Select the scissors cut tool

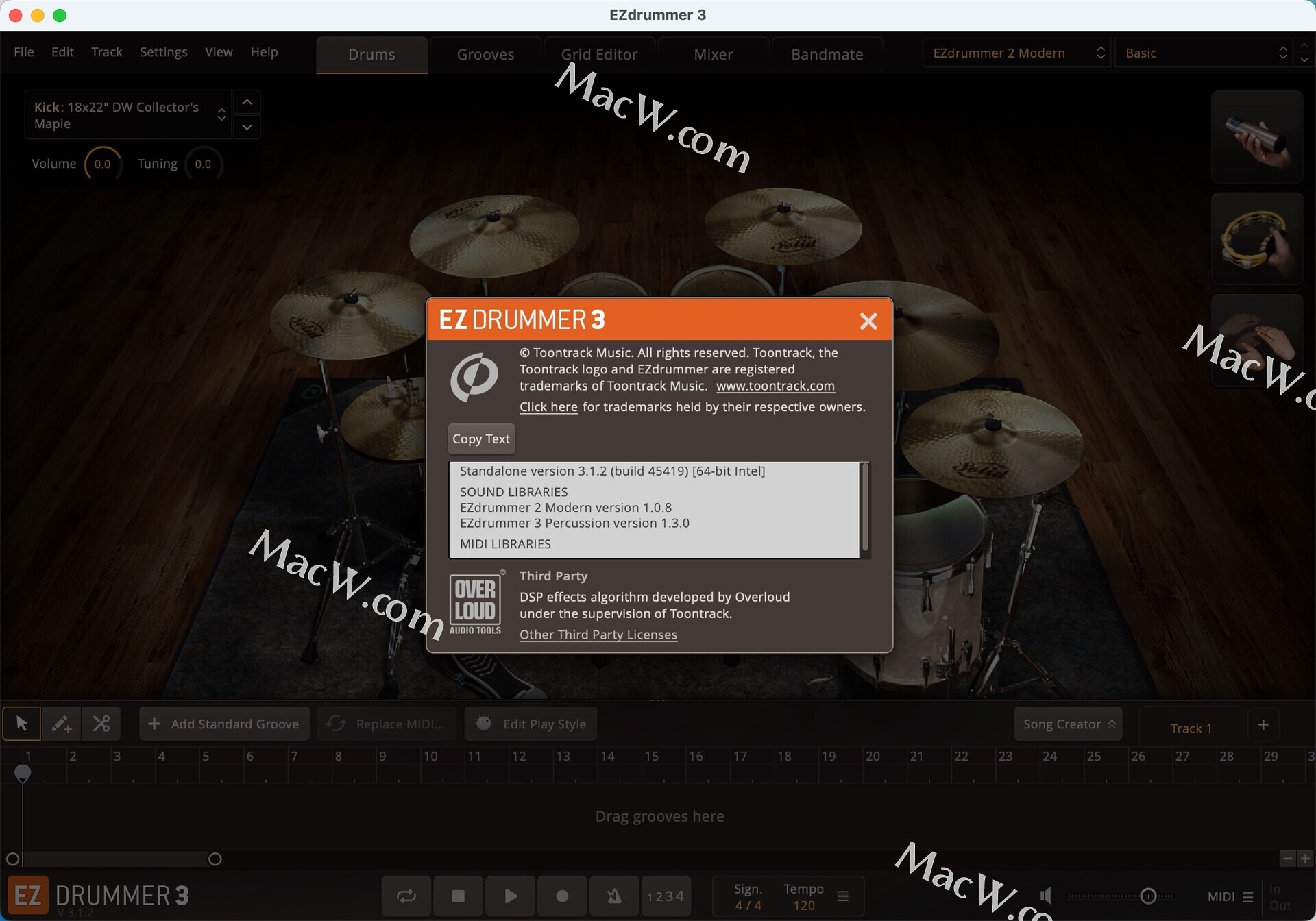101,724
